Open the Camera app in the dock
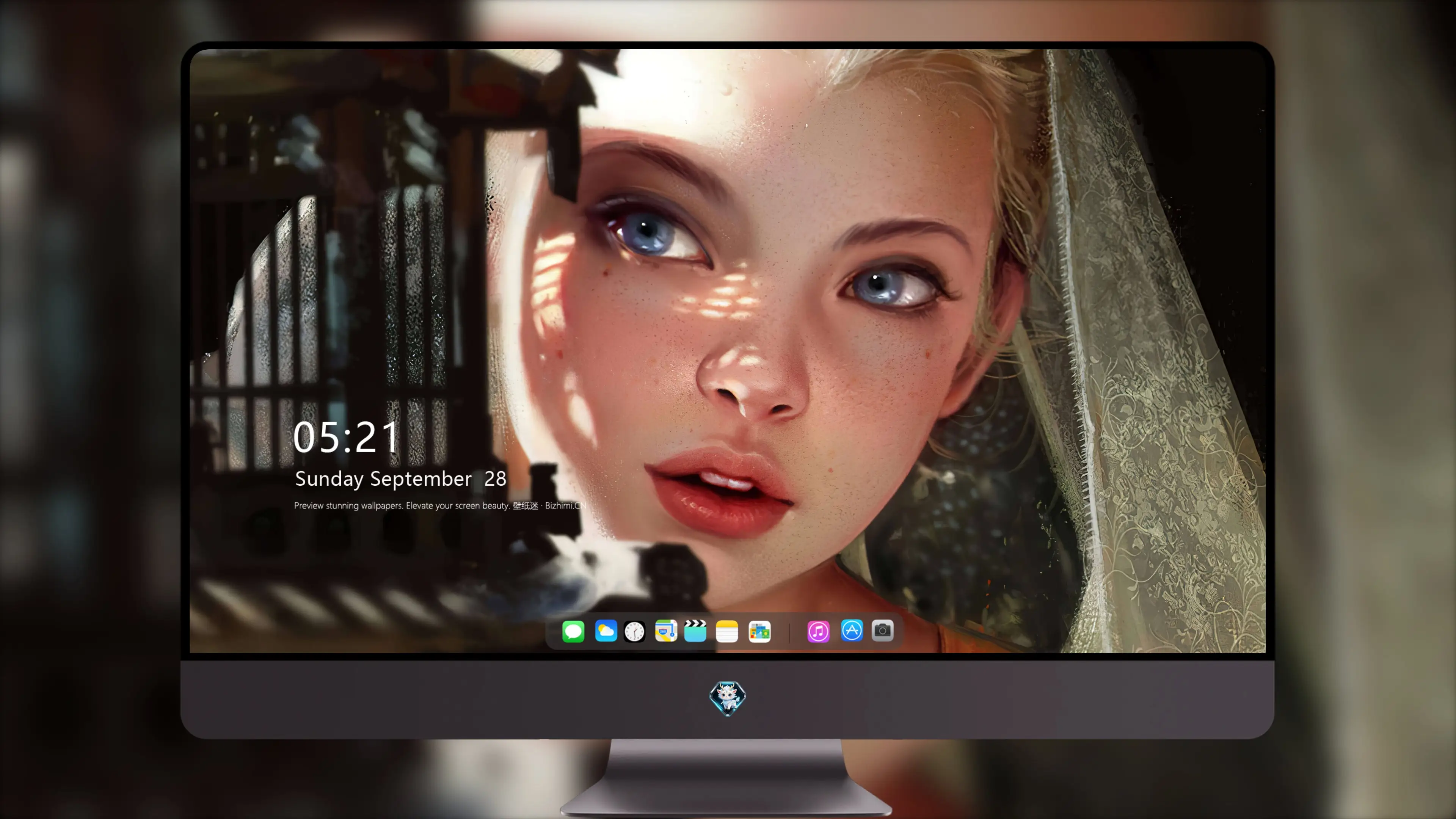This screenshot has height=819, width=1456. click(x=882, y=630)
